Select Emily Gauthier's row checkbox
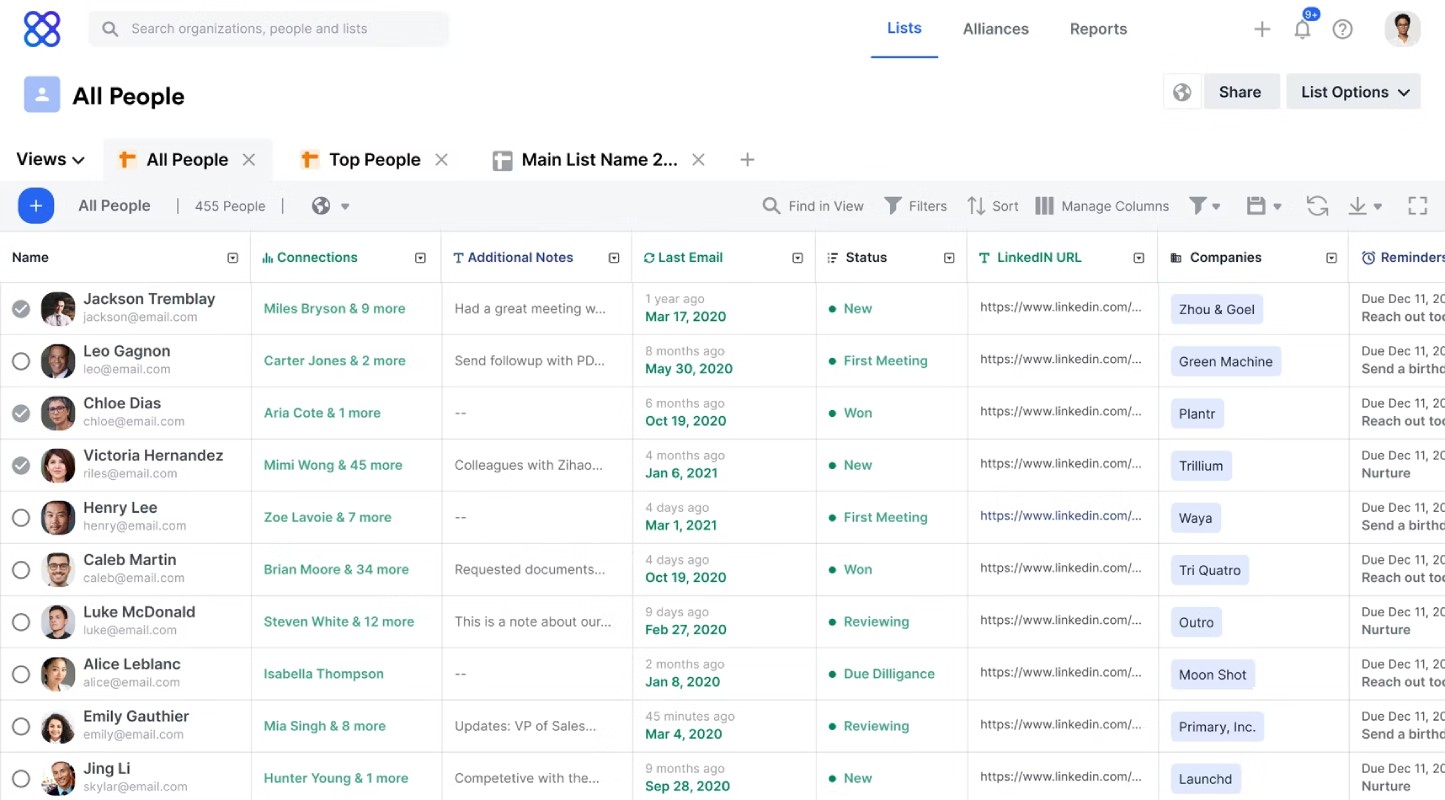Screen dimensions: 1445x800 (x=20, y=726)
